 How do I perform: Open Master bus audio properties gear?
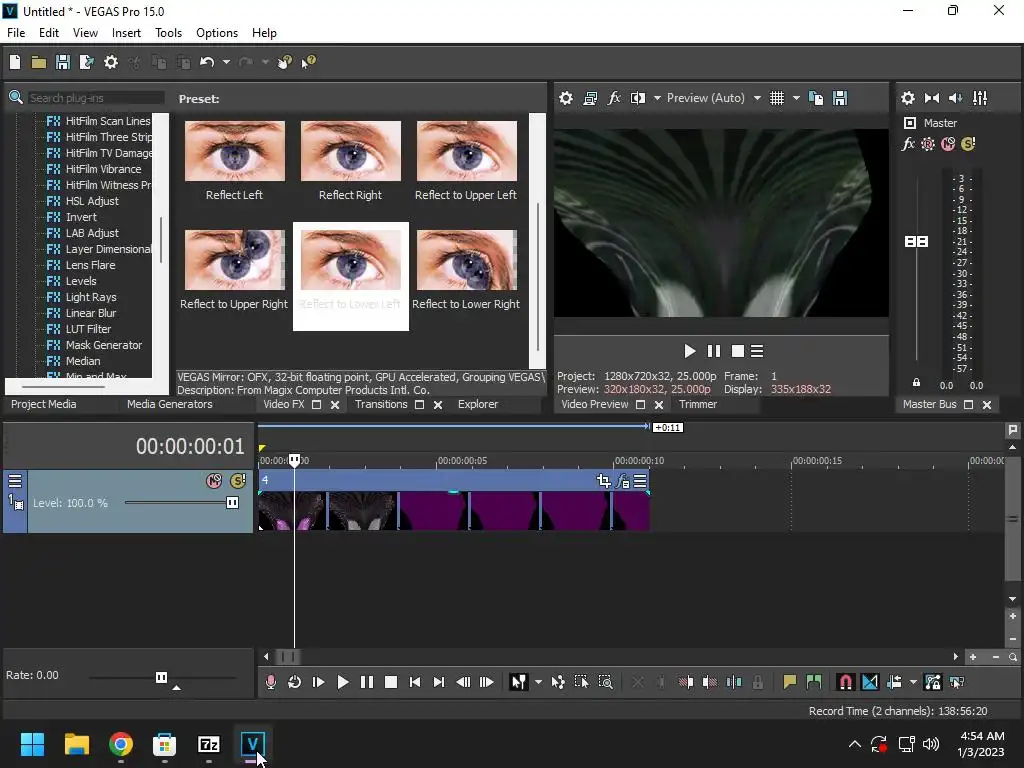pos(908,98)
